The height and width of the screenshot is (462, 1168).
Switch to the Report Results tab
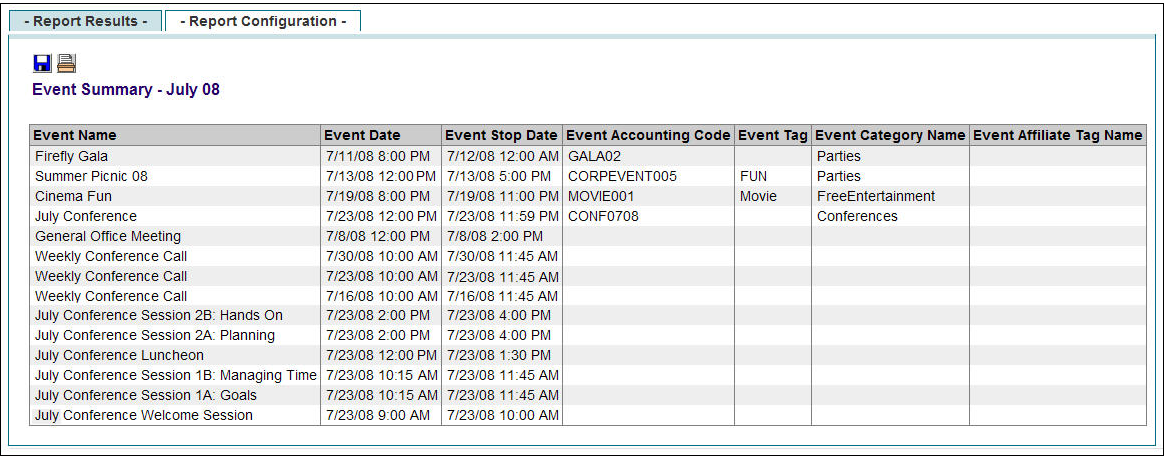pos(86,21)
